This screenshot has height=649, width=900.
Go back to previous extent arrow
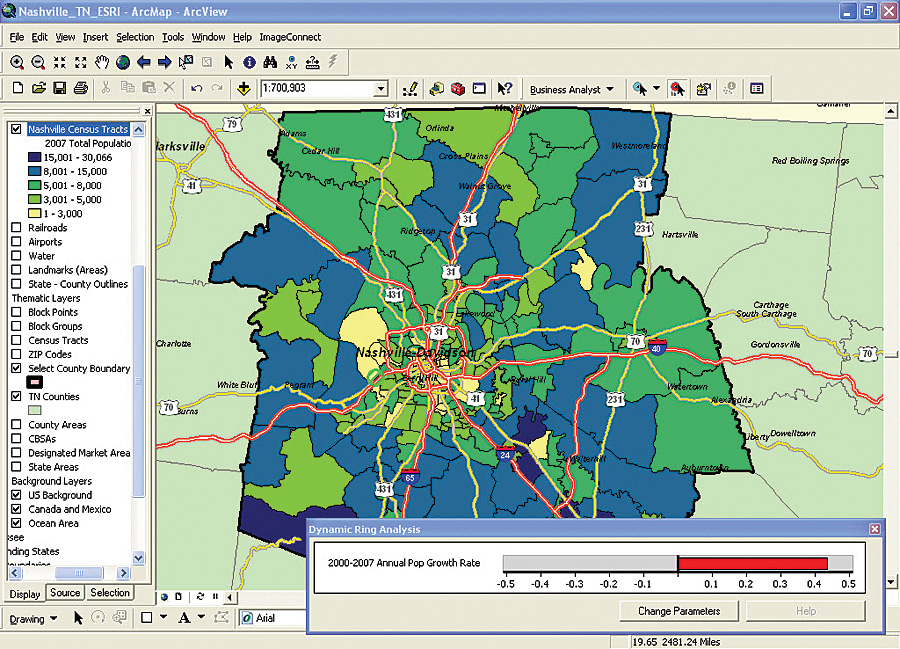tap(143, 62)
